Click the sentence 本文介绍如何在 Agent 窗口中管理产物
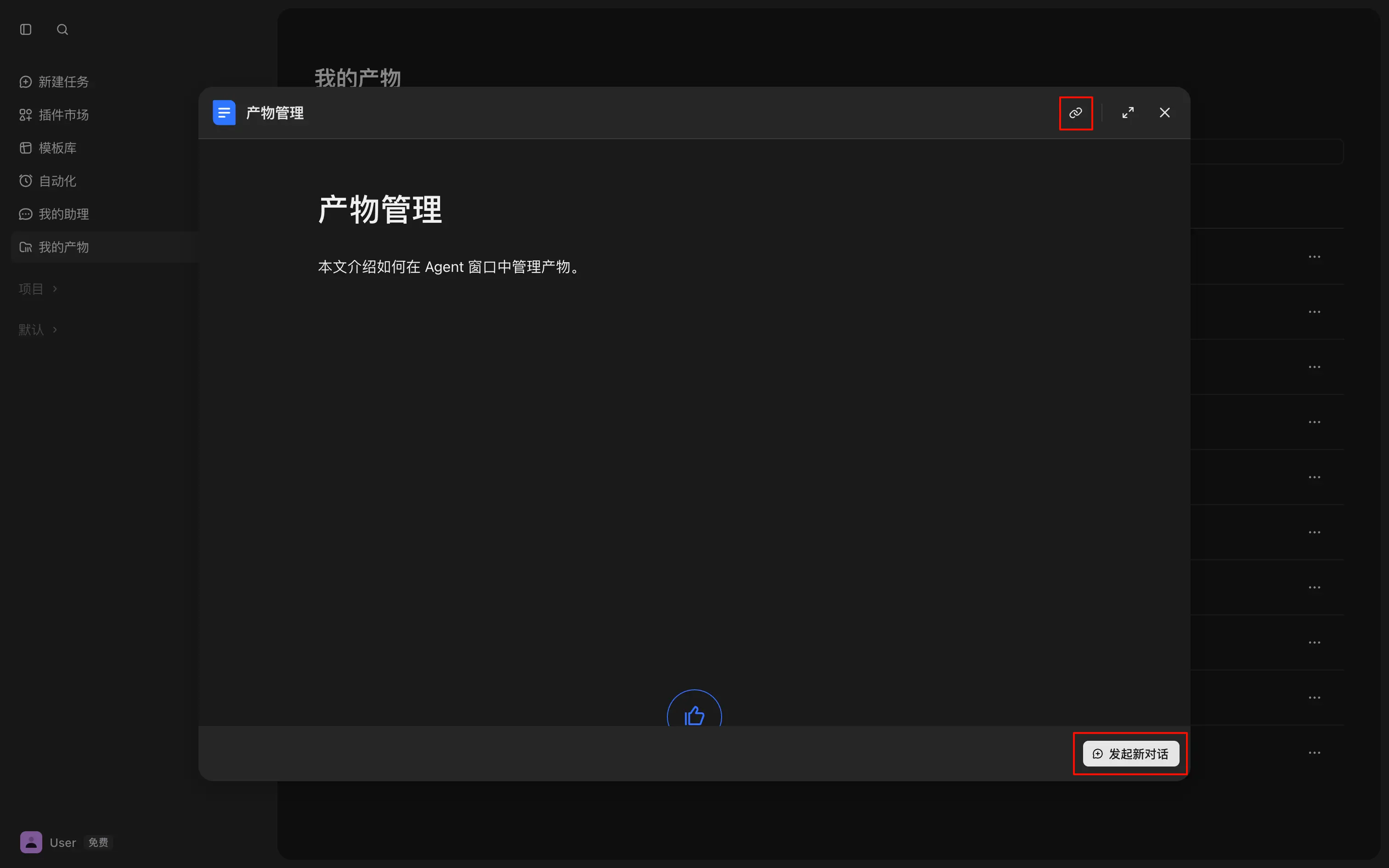 pos(449,267)
